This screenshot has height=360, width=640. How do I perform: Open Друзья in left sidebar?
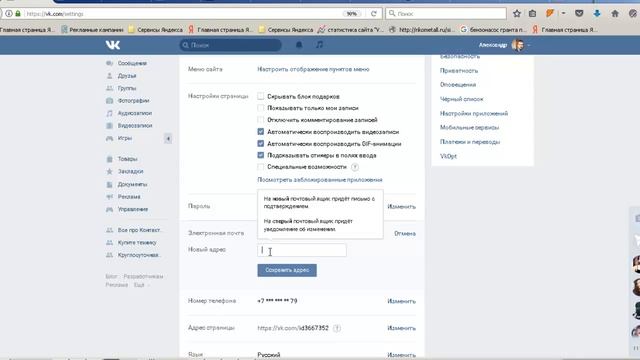pyautogui.click(x=127, y=76)
